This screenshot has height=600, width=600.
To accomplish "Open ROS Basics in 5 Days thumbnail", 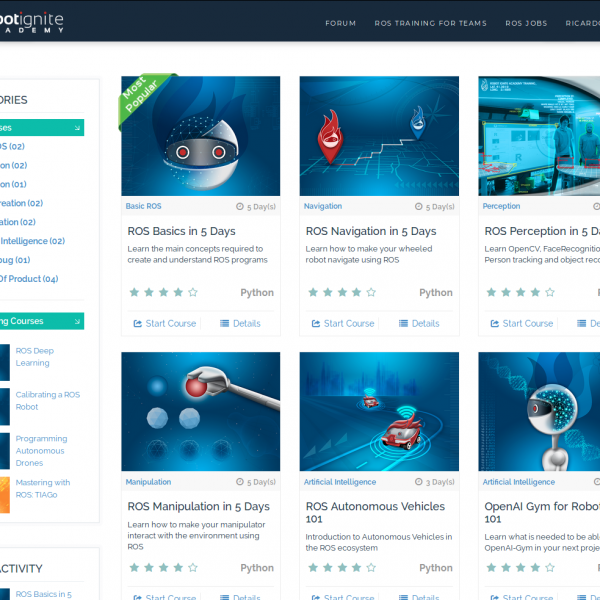I will (201, 136).
